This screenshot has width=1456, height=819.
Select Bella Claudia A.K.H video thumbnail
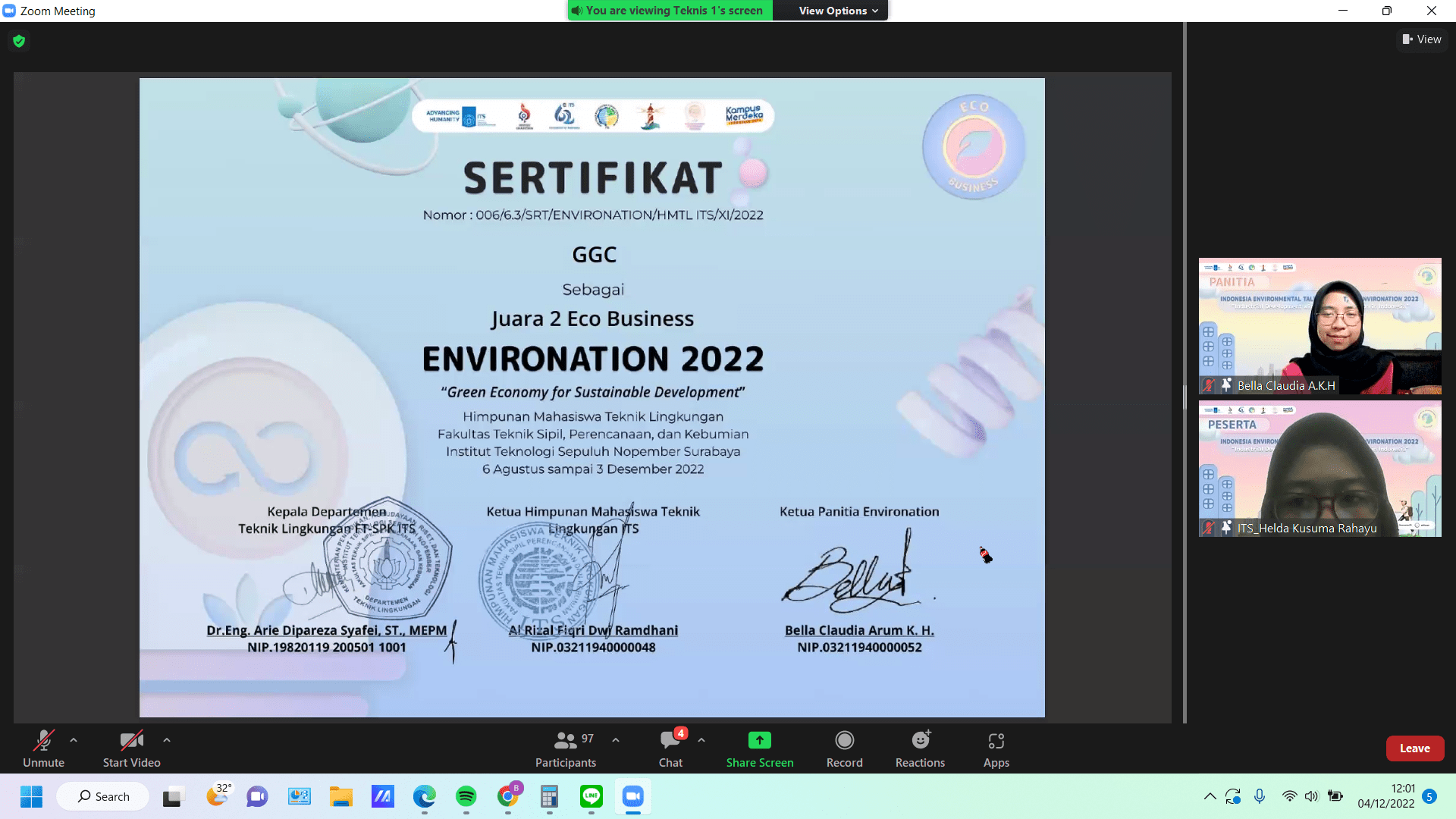coord(1319,326)
